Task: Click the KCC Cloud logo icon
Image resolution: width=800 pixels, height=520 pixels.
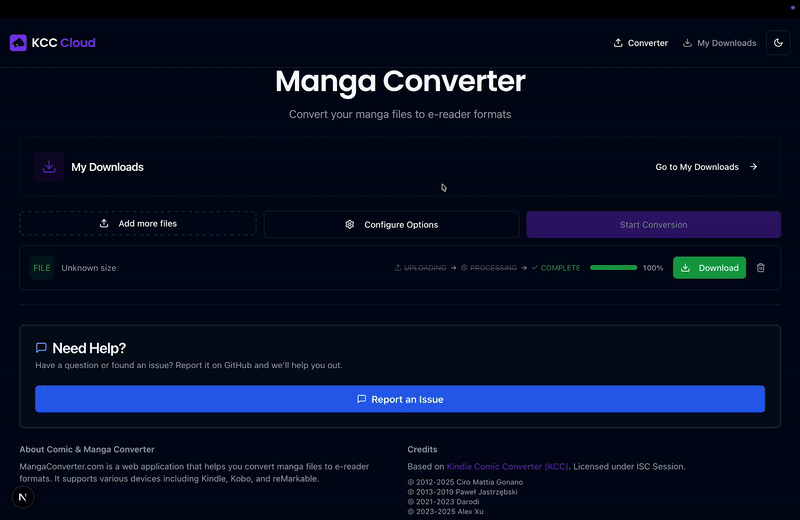Action: [18, 43]
